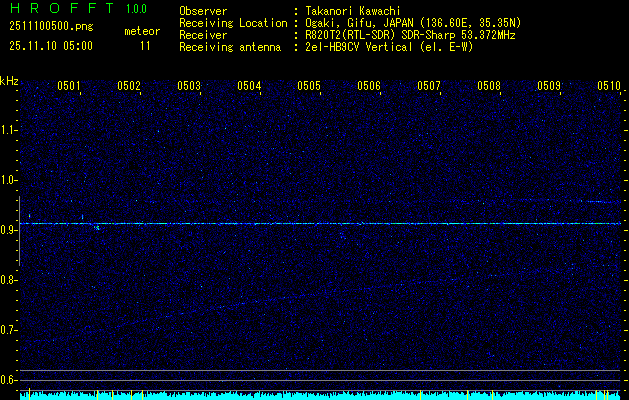
Task: Click the 0505 time marker
Action: (309, 87)
